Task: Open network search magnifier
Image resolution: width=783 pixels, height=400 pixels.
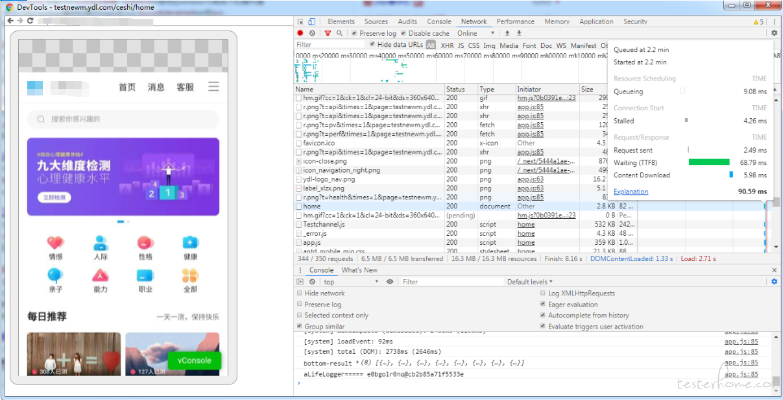Action: [x=340, y=33]
